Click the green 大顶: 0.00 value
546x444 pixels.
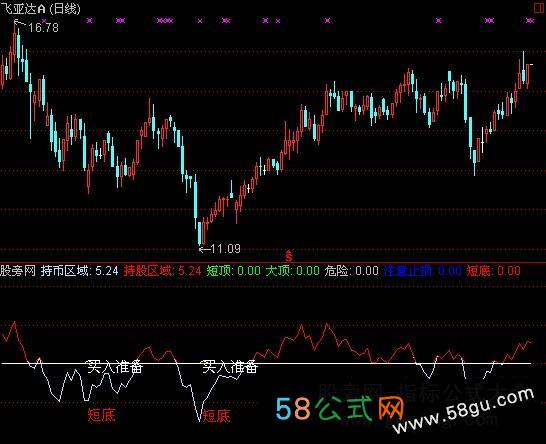pos(292,271)
